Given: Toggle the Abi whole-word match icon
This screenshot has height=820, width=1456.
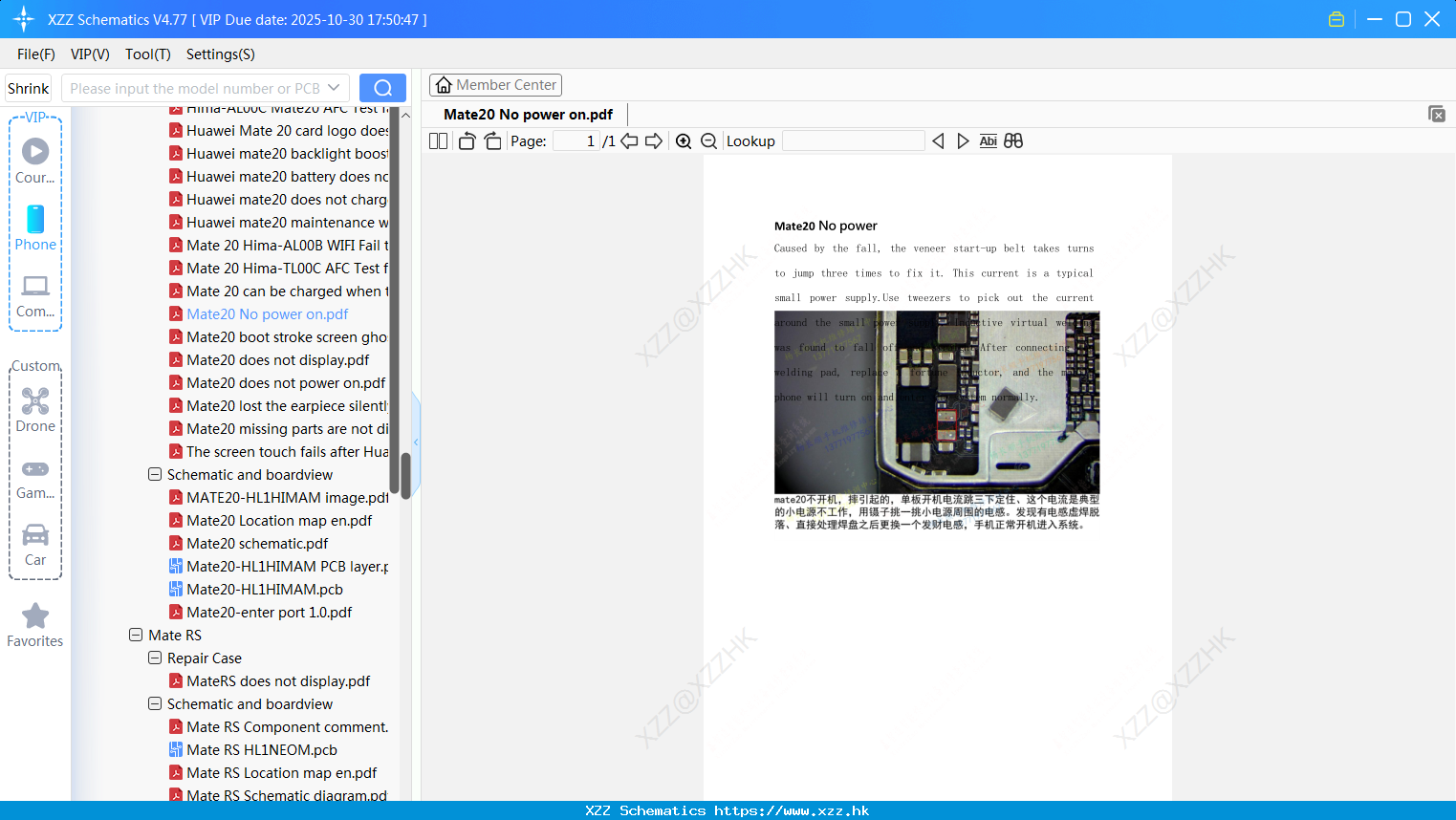Looking at the screenshot, I should (988, 141).
